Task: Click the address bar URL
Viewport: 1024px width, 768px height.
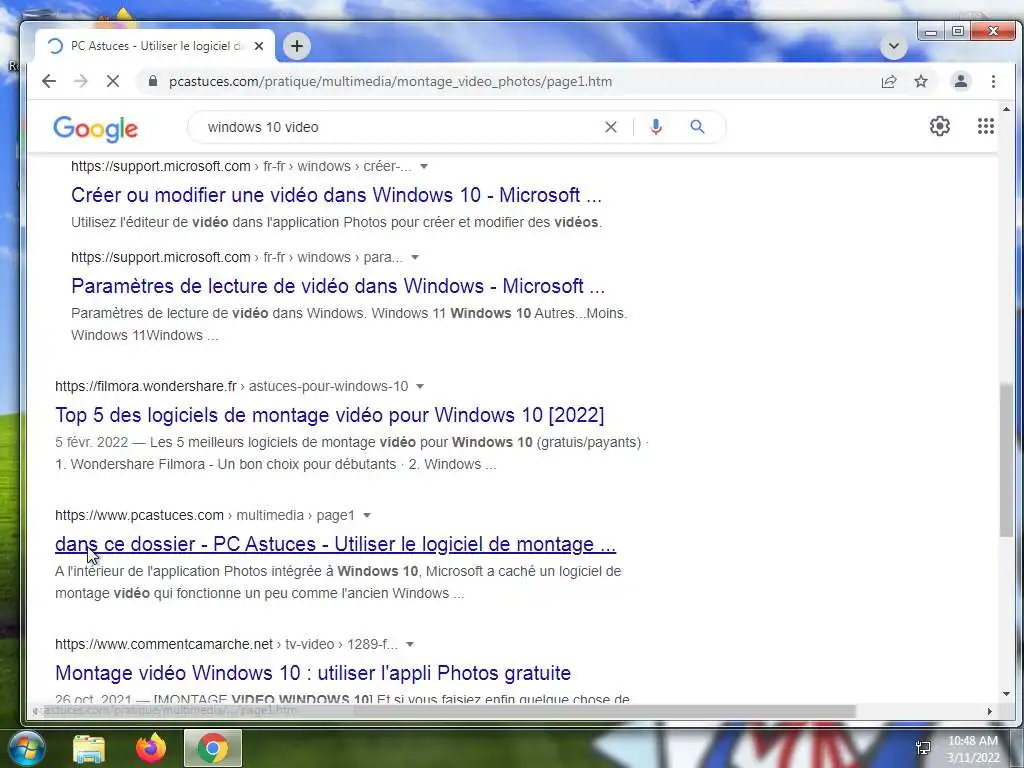Action: [x=391, y=82]
